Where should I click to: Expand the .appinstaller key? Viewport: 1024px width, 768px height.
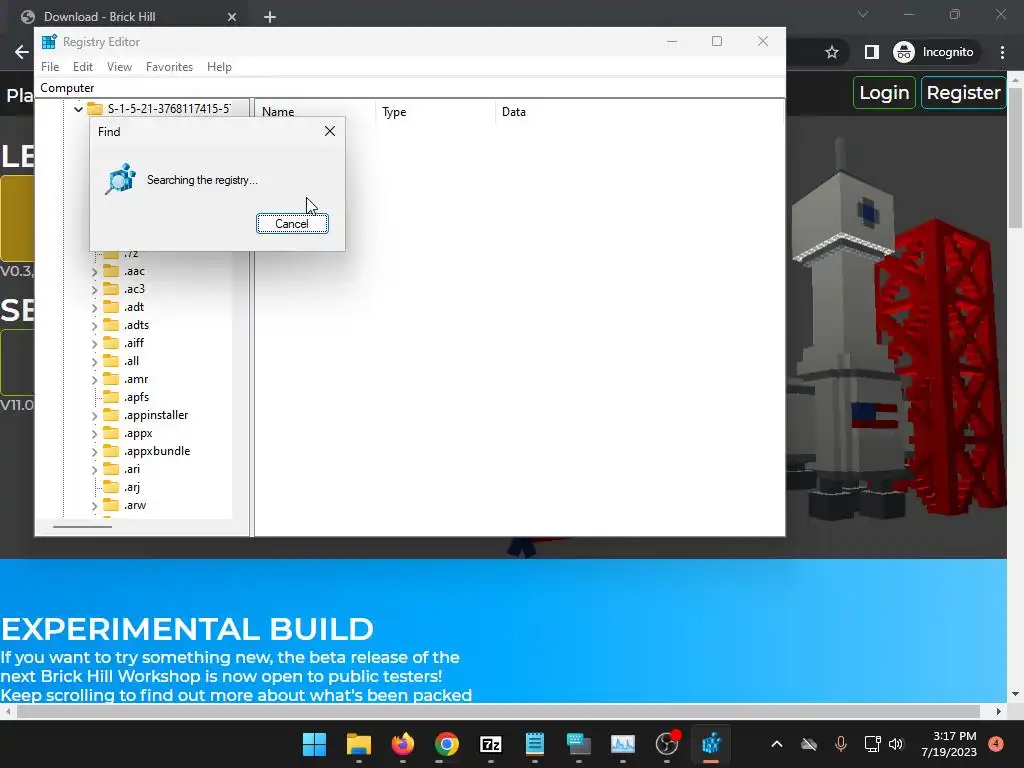(94, 415)
